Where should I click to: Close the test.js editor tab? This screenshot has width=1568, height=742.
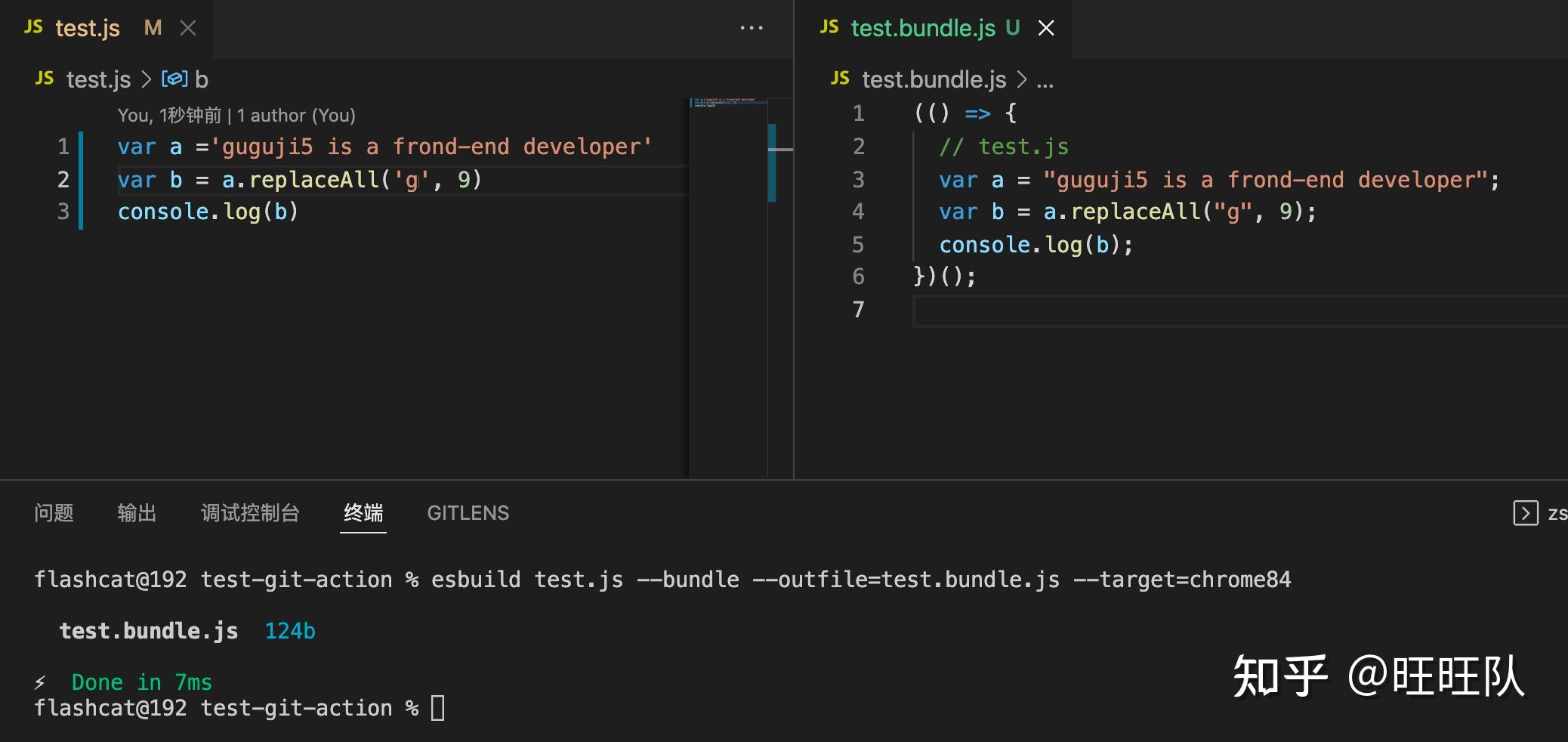pyautogui.click(x=188, y=28)
